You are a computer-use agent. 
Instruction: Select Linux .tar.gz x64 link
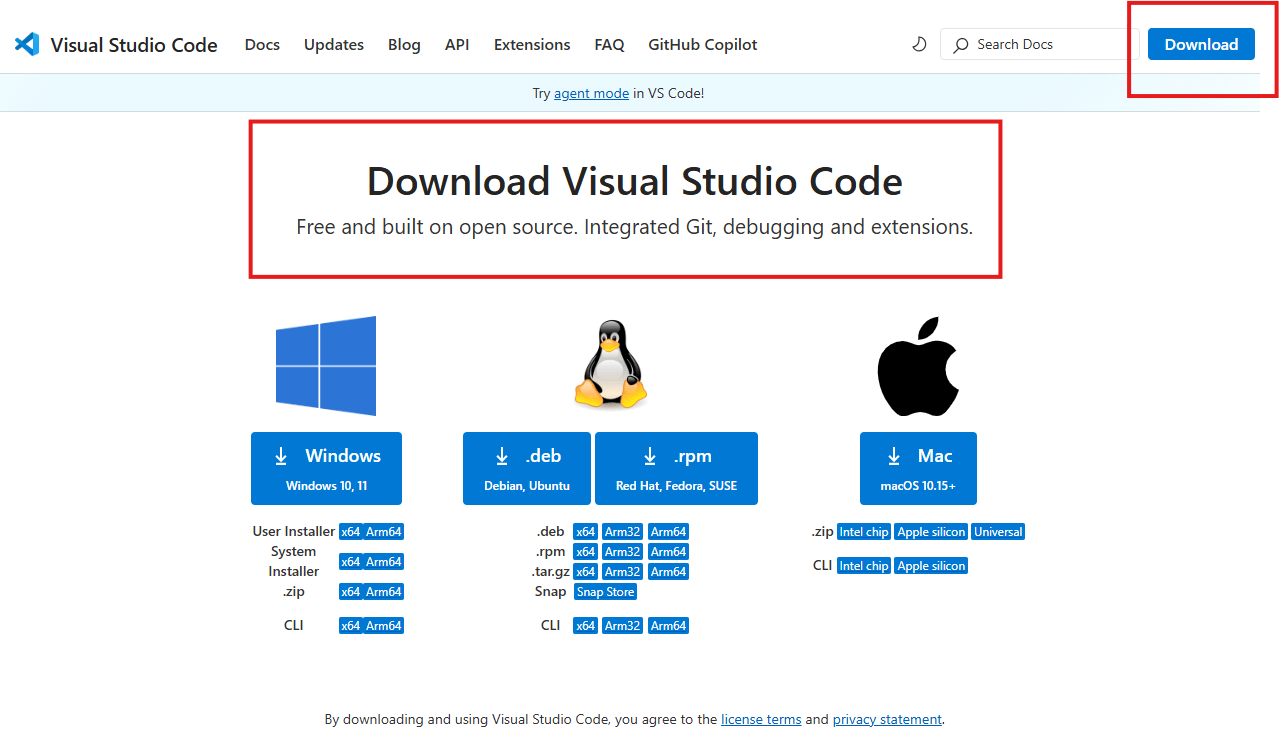pyautogui.click(x=585, y=572)
